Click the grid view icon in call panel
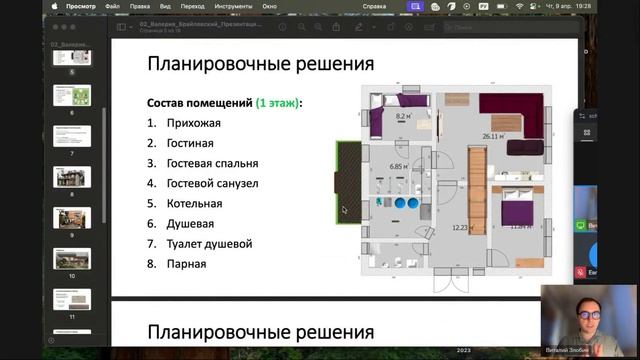Screen dimensions: 640x360 coord(587,133)
